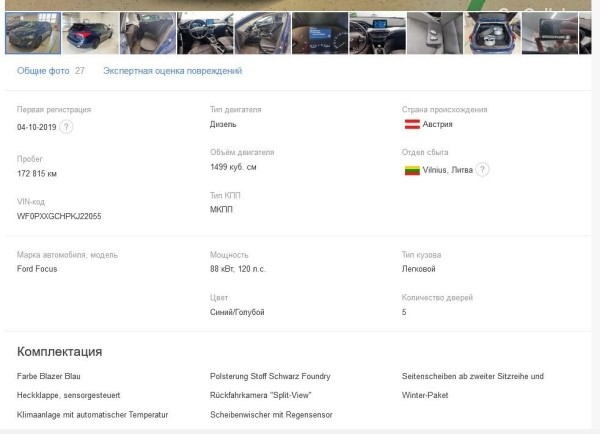Open ninth thumbnail showing open trunk
600x434 pixels.
492,32
